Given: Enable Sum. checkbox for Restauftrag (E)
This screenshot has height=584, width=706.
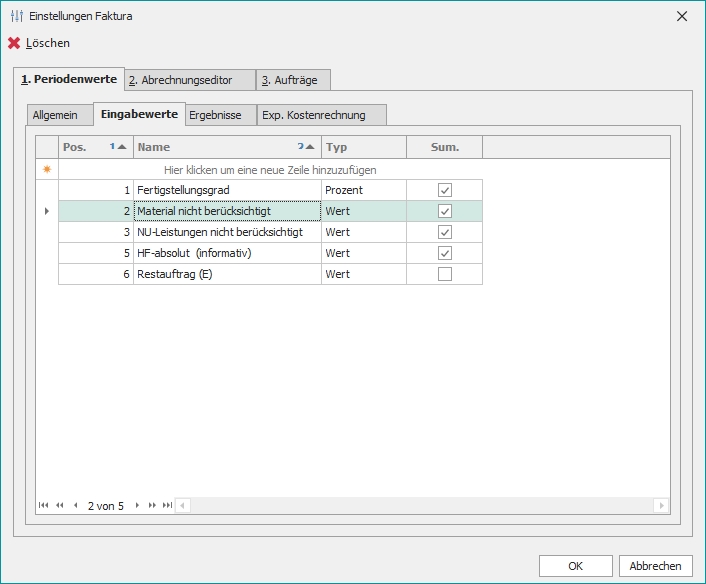Looking at the screenshot, I should click(x=445, y=274).
